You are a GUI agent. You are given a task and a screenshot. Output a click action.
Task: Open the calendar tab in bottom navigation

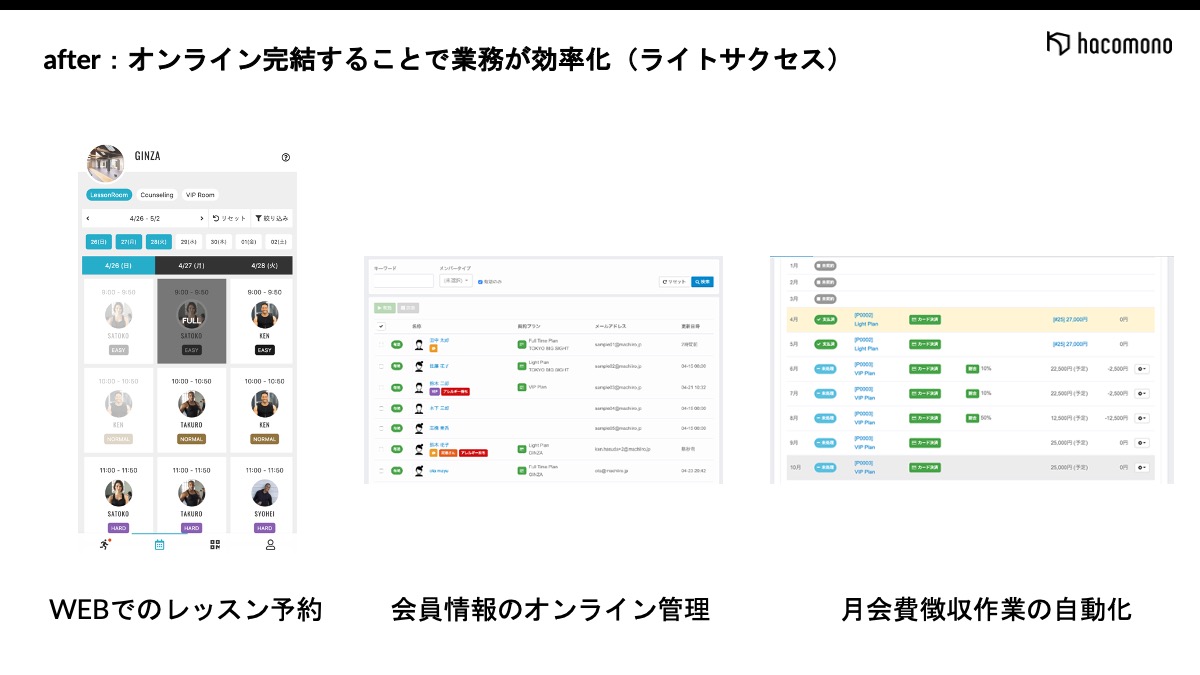[x=159, y=545]
